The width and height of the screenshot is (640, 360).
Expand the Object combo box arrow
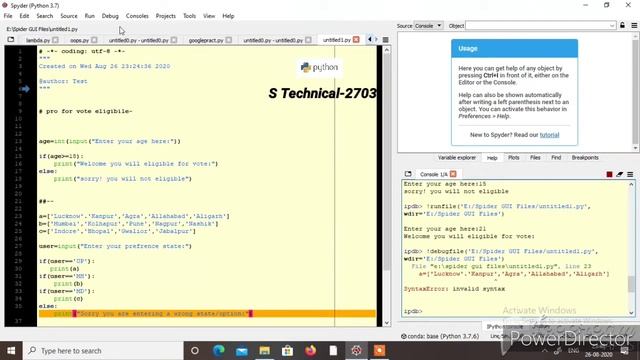point(612,26)
